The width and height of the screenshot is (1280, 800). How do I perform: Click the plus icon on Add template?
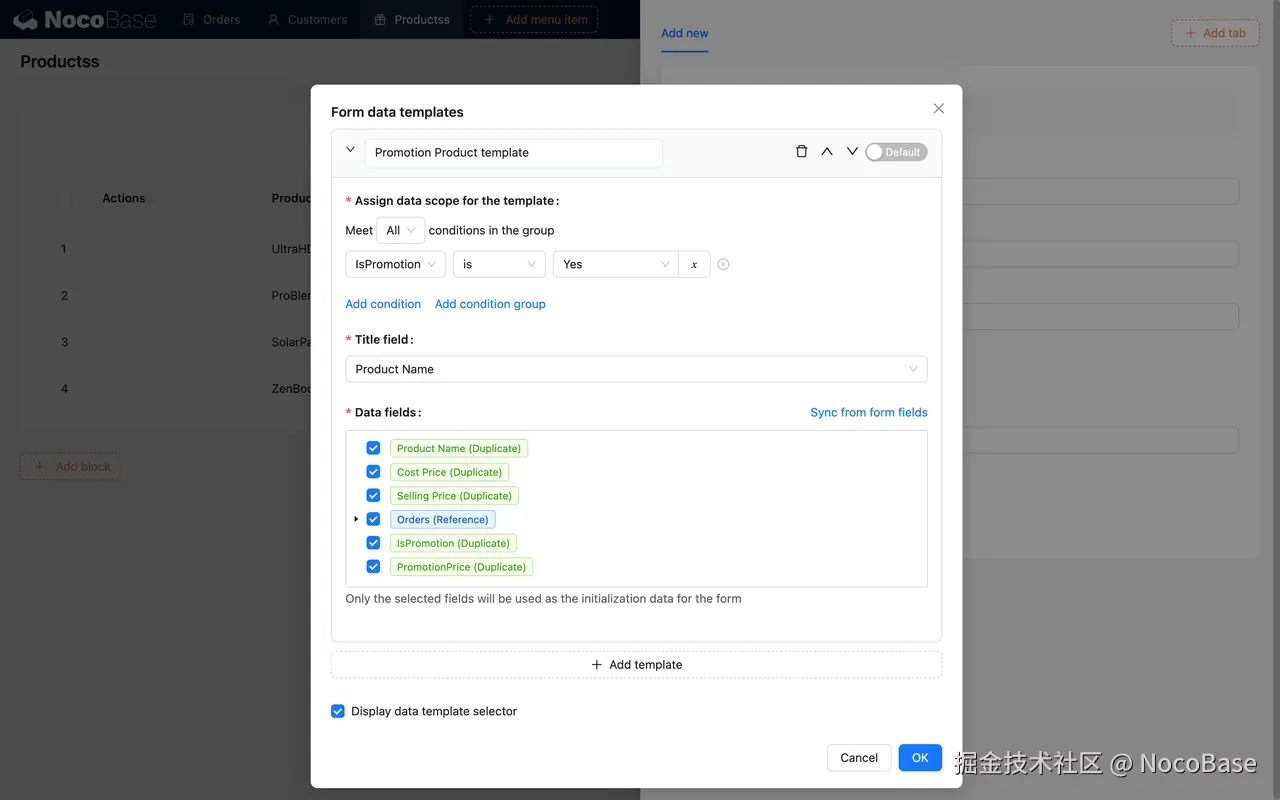(x=598, y=664)
